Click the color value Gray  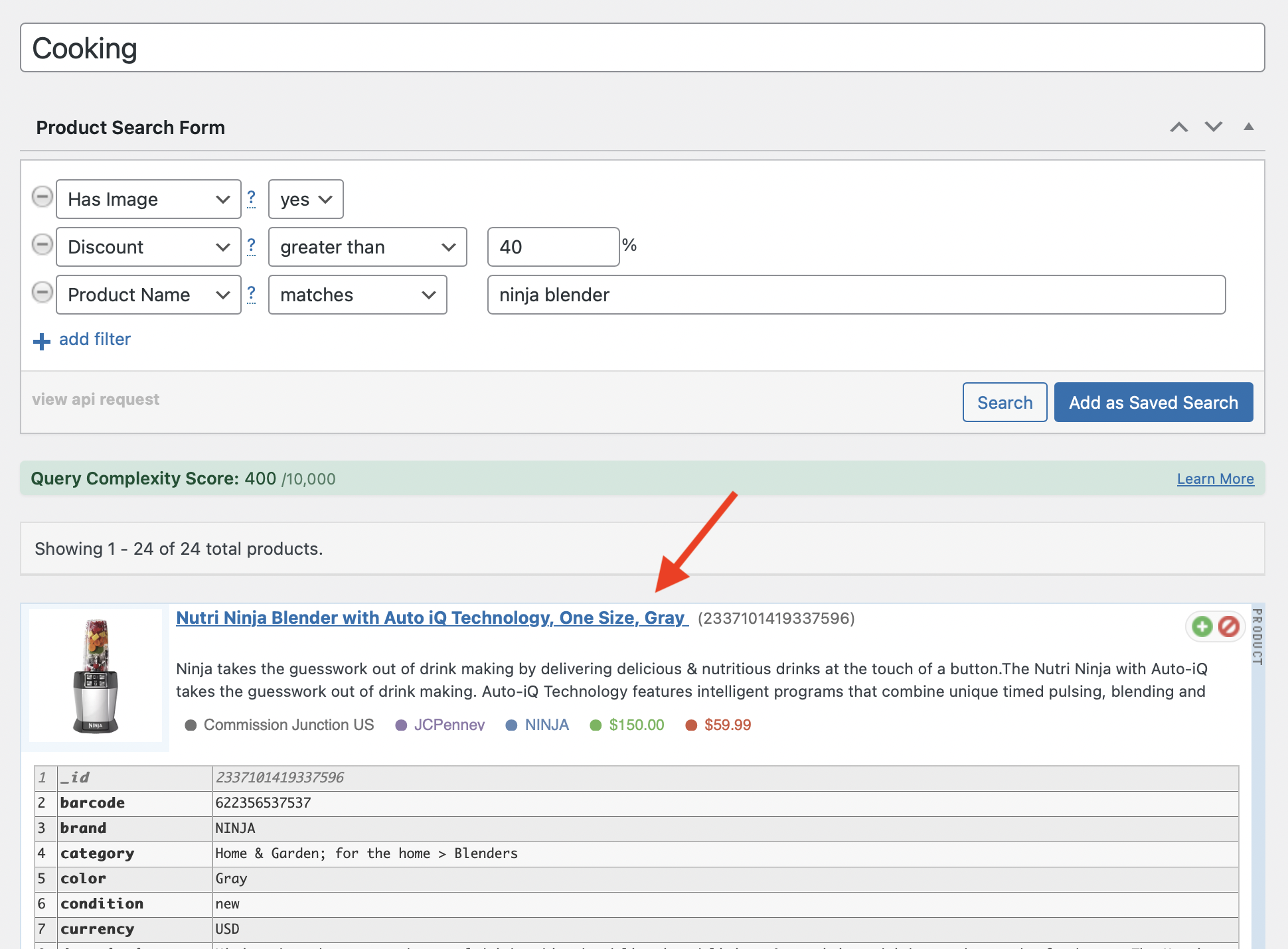pyautogui.click(x=231, y=879)
